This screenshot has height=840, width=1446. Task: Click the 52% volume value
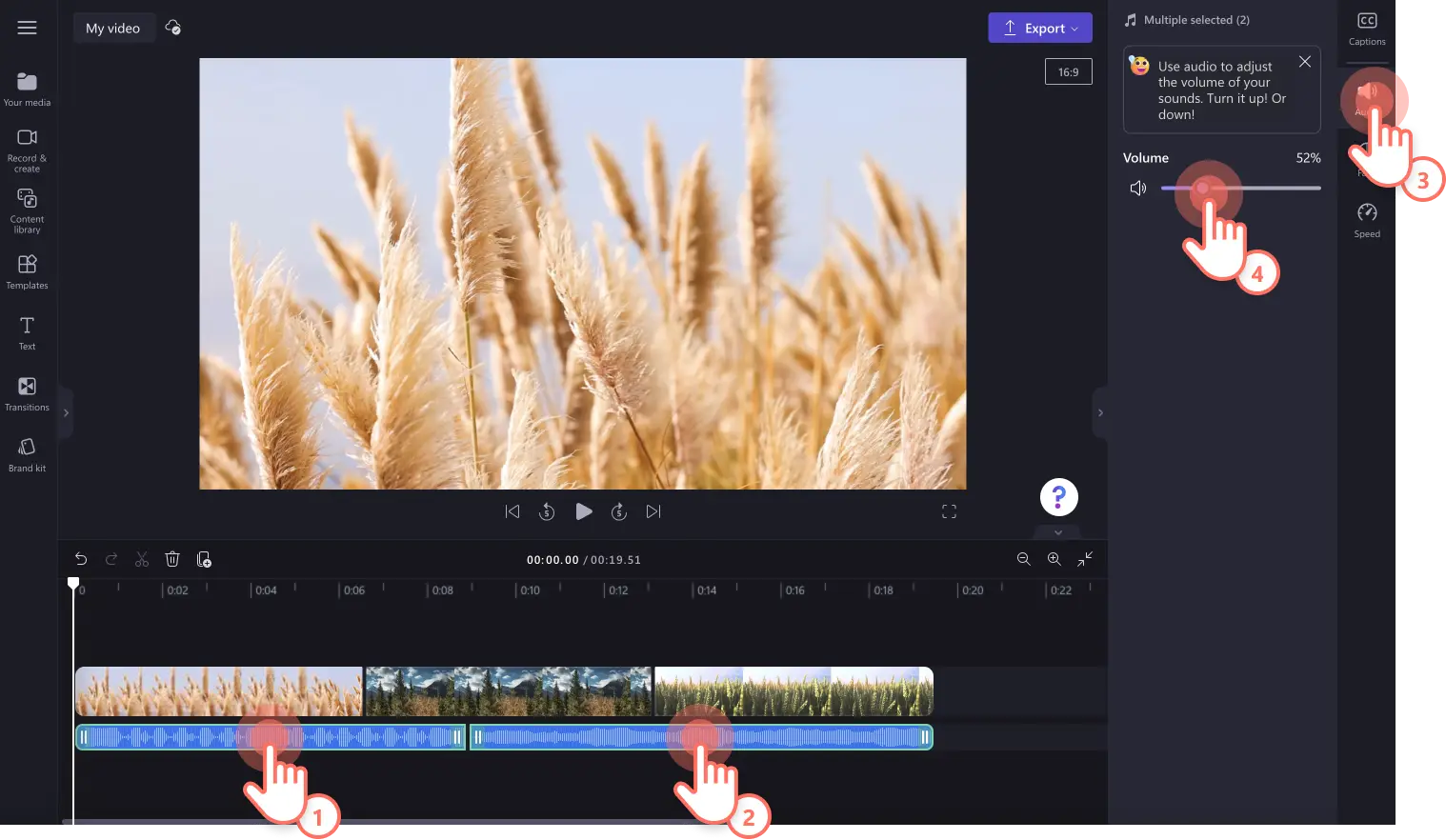(x=1308, y=158)
